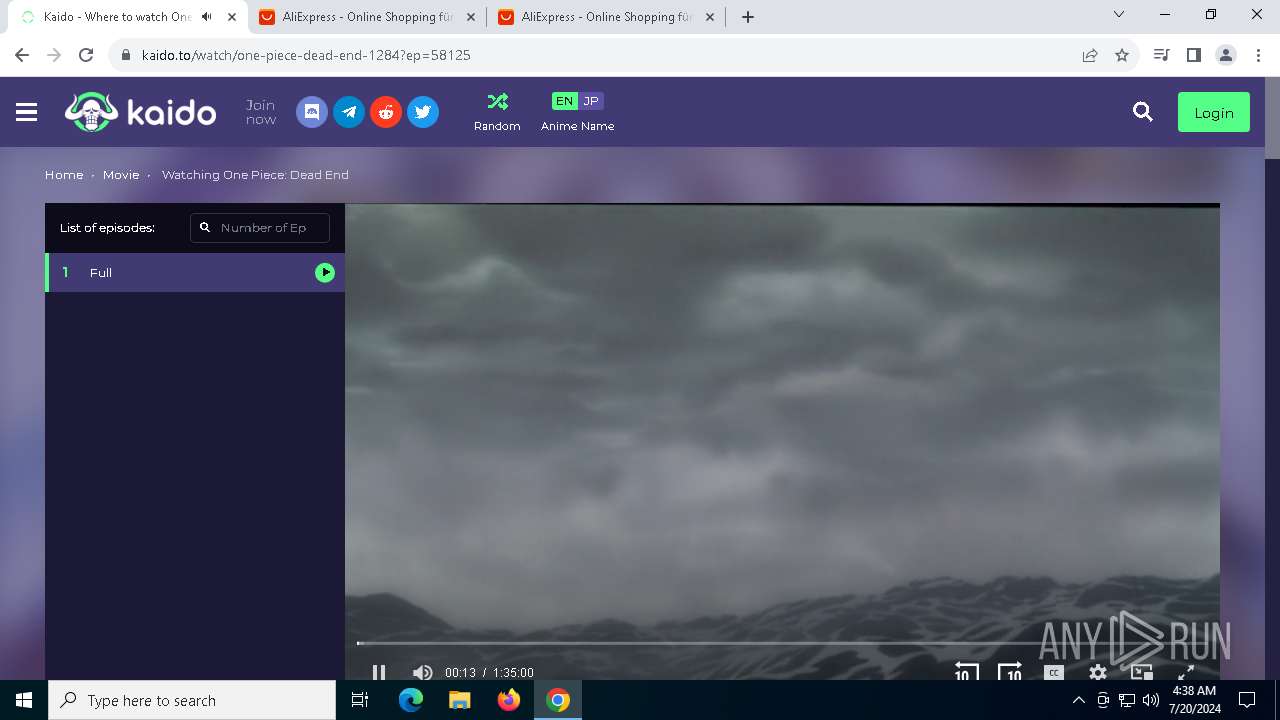The height and width of the screenshot is (720, 1280).
Task: Focus the Number of Ep search field
Action: tap(260, 228)
